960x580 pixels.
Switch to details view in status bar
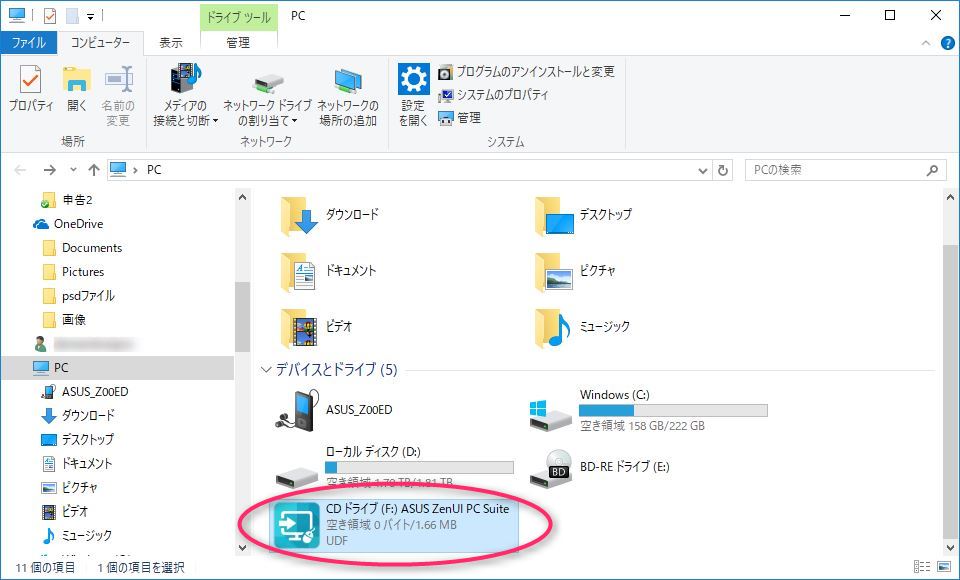pos(921,567)
